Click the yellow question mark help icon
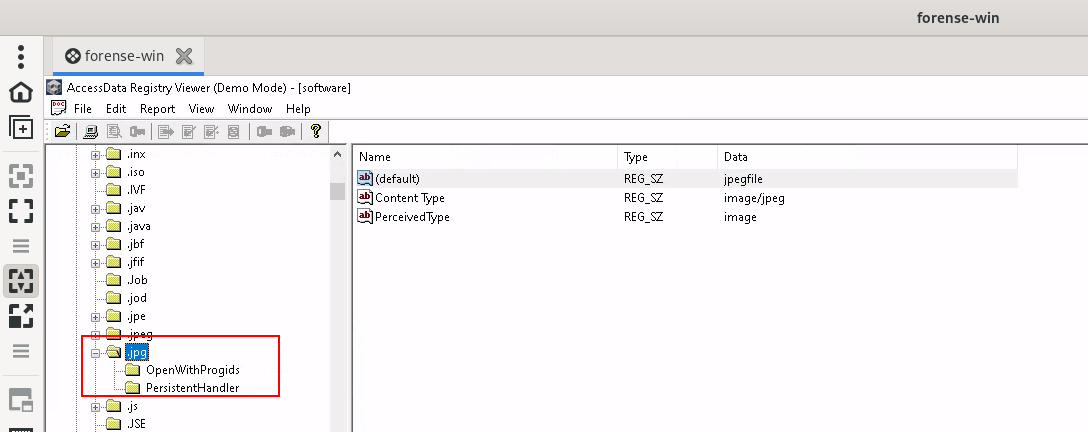Screen dimensions: 1088x432 point(316,131)
